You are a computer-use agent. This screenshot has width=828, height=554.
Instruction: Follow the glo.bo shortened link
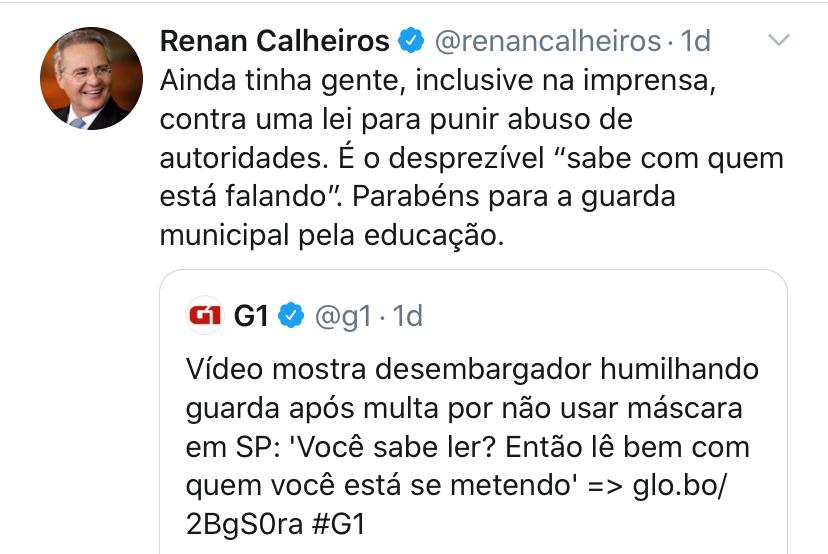click(x=456, y=505)
